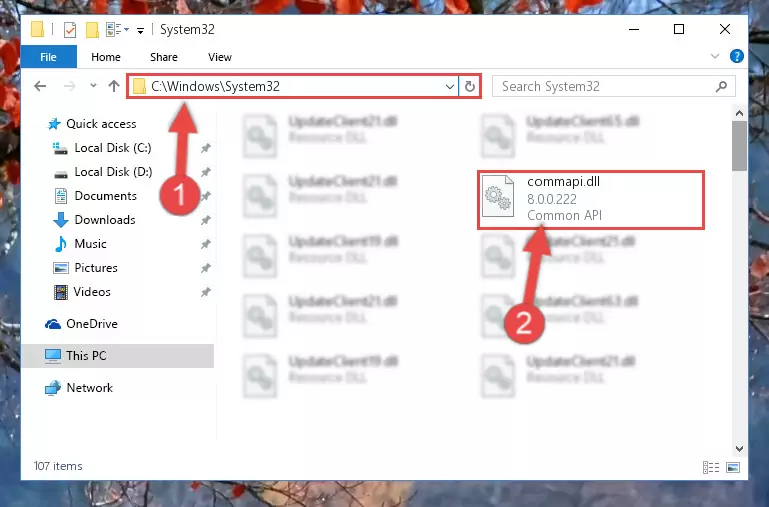Open Customize Quick Access Toolbar dropdown
The height and width of the screenshot is (507, 769).
[140, 30]
